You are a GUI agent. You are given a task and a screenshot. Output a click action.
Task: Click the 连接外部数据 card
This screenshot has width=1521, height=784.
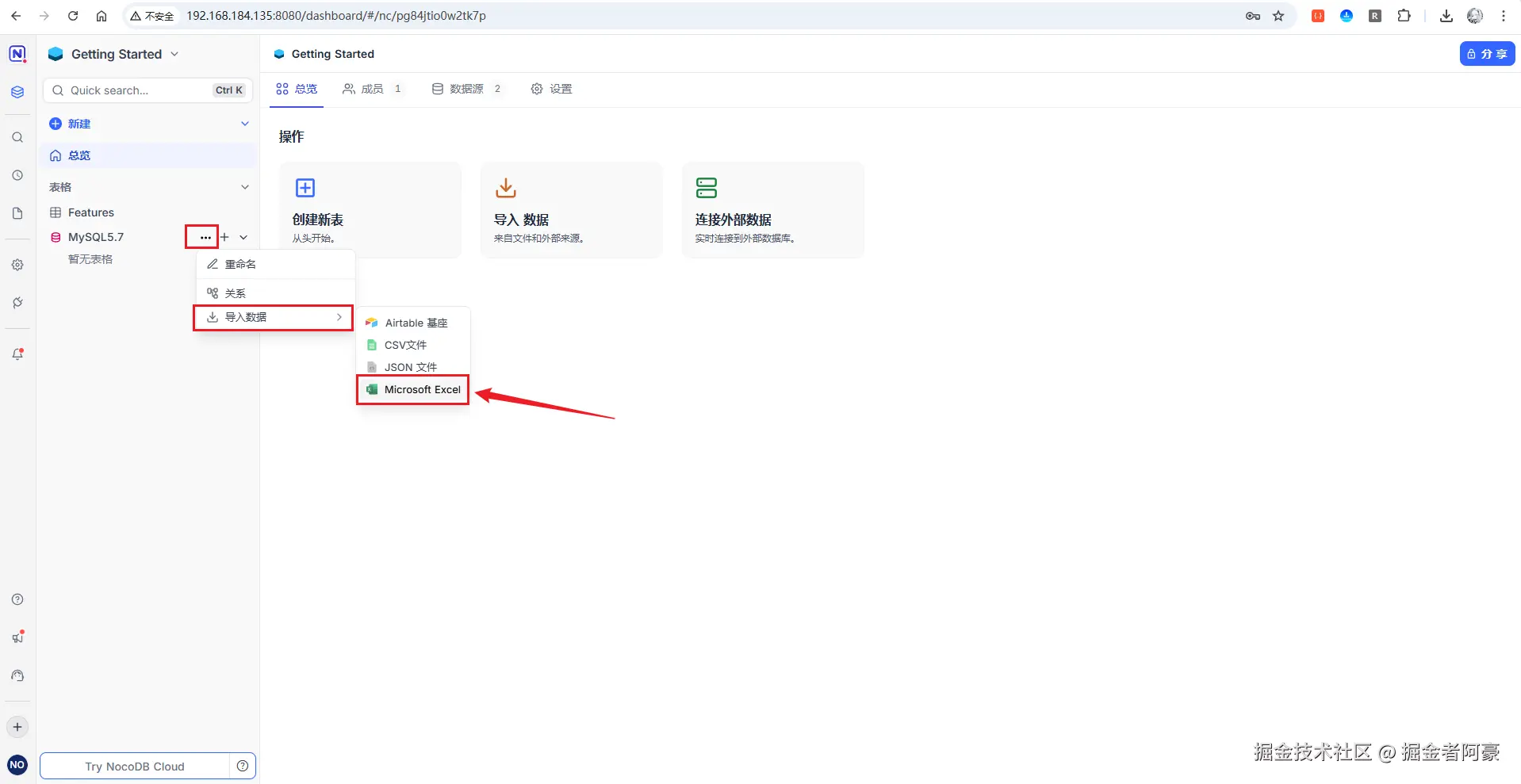[773, 210]
